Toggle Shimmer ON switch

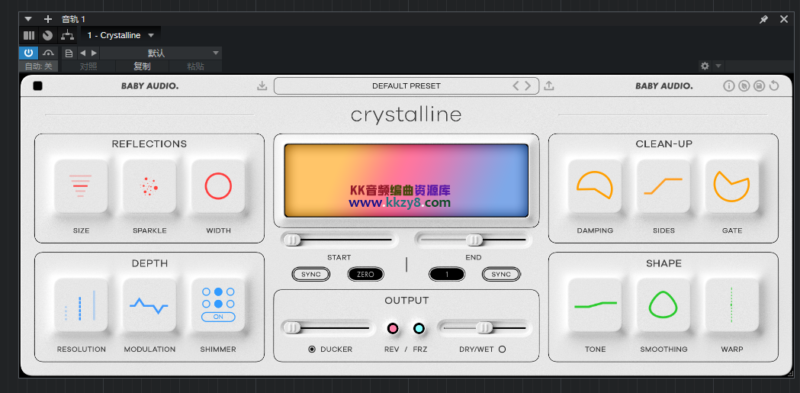tap(218, 317)
